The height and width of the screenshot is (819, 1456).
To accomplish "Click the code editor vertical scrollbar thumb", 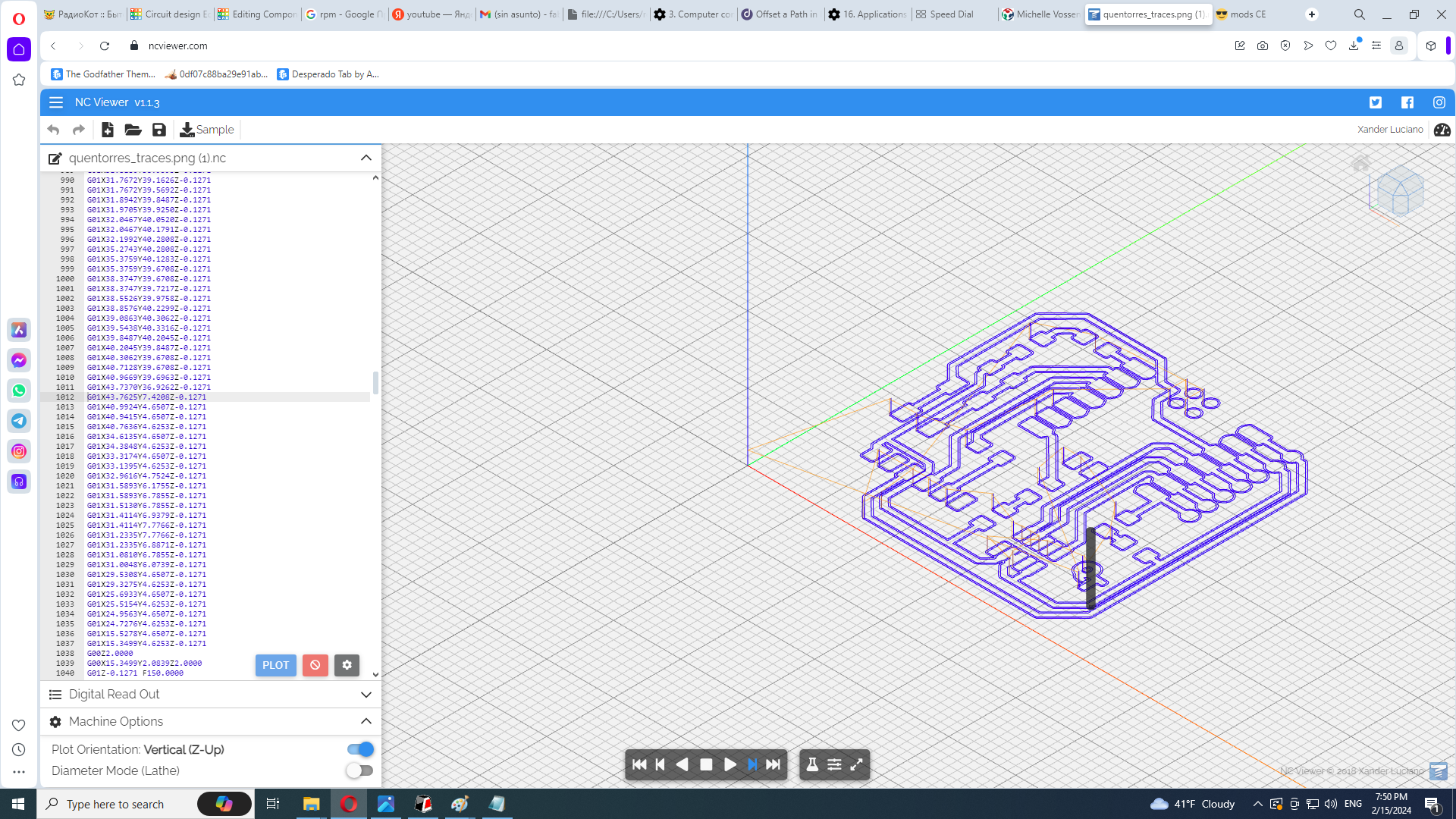I will [375, 383].
